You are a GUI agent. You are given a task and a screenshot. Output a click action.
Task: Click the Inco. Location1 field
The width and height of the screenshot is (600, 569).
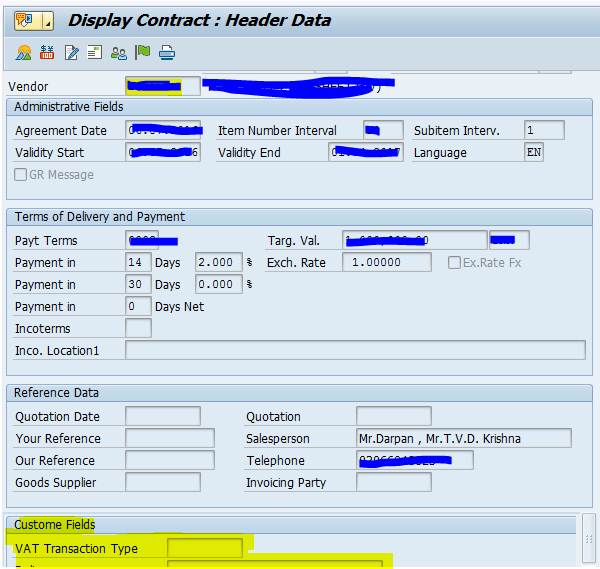coord(355,350)
